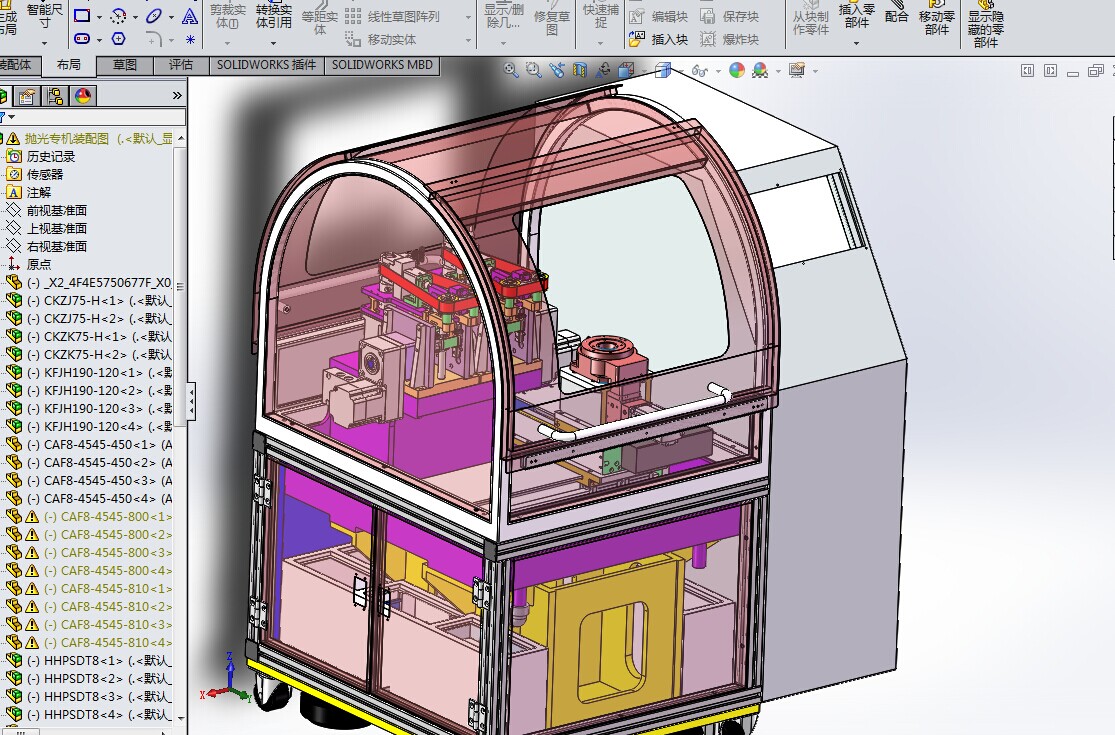Click the 移动零部件 (Move Component) tool
This screenshot has width=1115, height=735.
coord(936,18)
